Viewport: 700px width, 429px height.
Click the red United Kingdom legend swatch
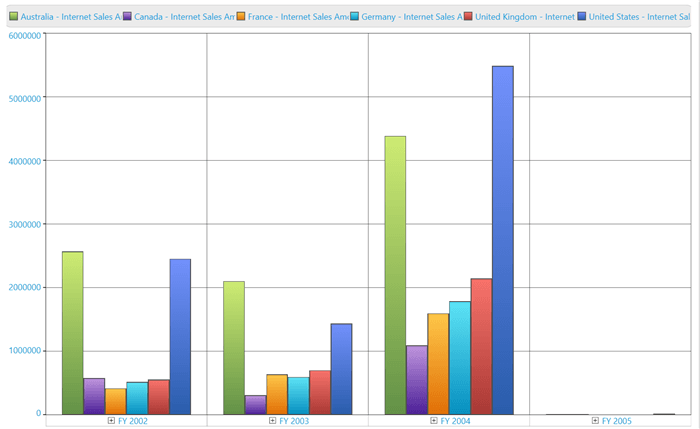click(468, 17)
